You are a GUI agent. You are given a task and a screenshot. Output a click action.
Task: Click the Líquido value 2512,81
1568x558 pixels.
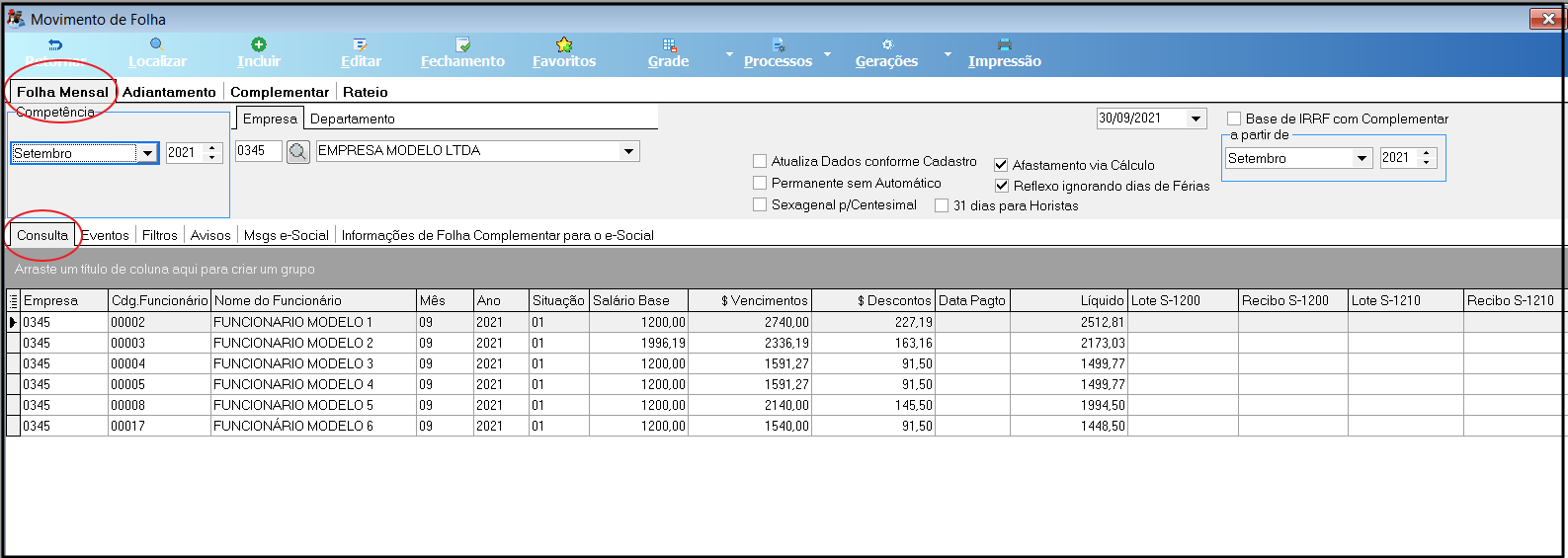(x=1068, y=322)
